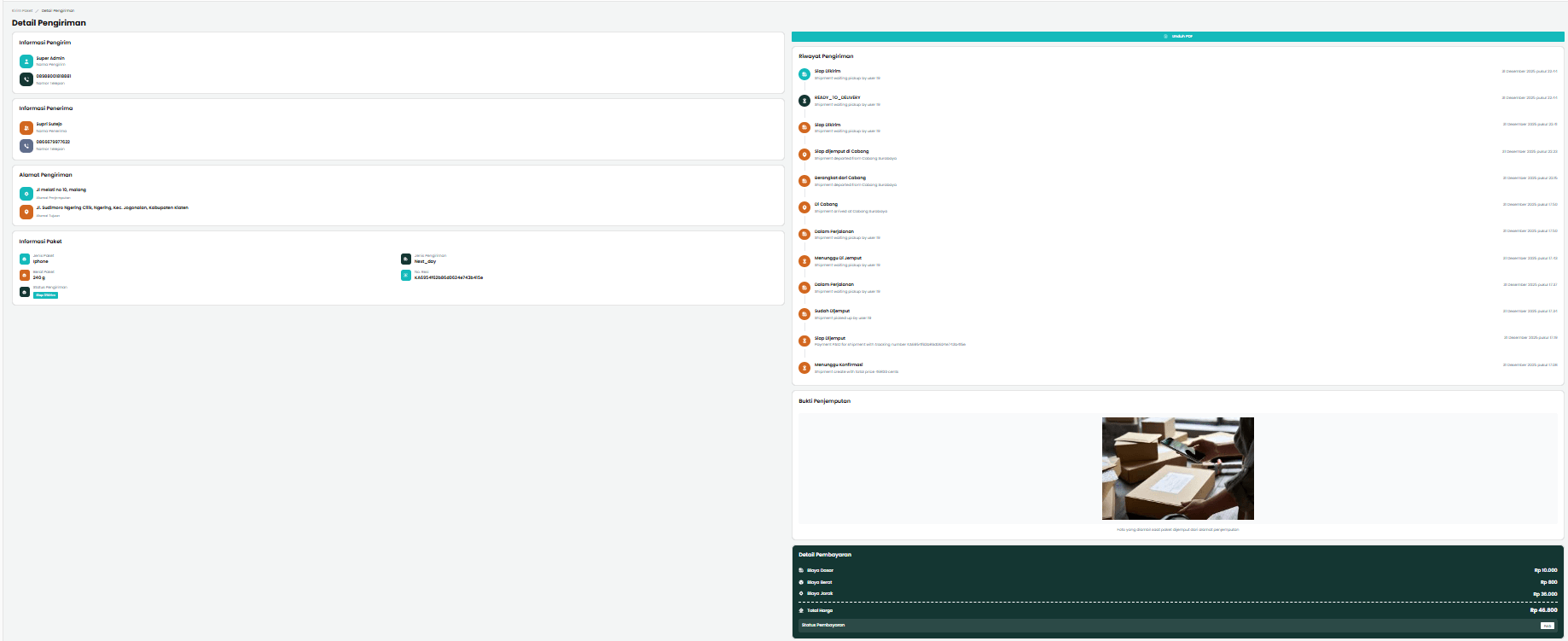Select the recipient name Supri Sutejo
1568x641 pixels.
tap(49, 124)
